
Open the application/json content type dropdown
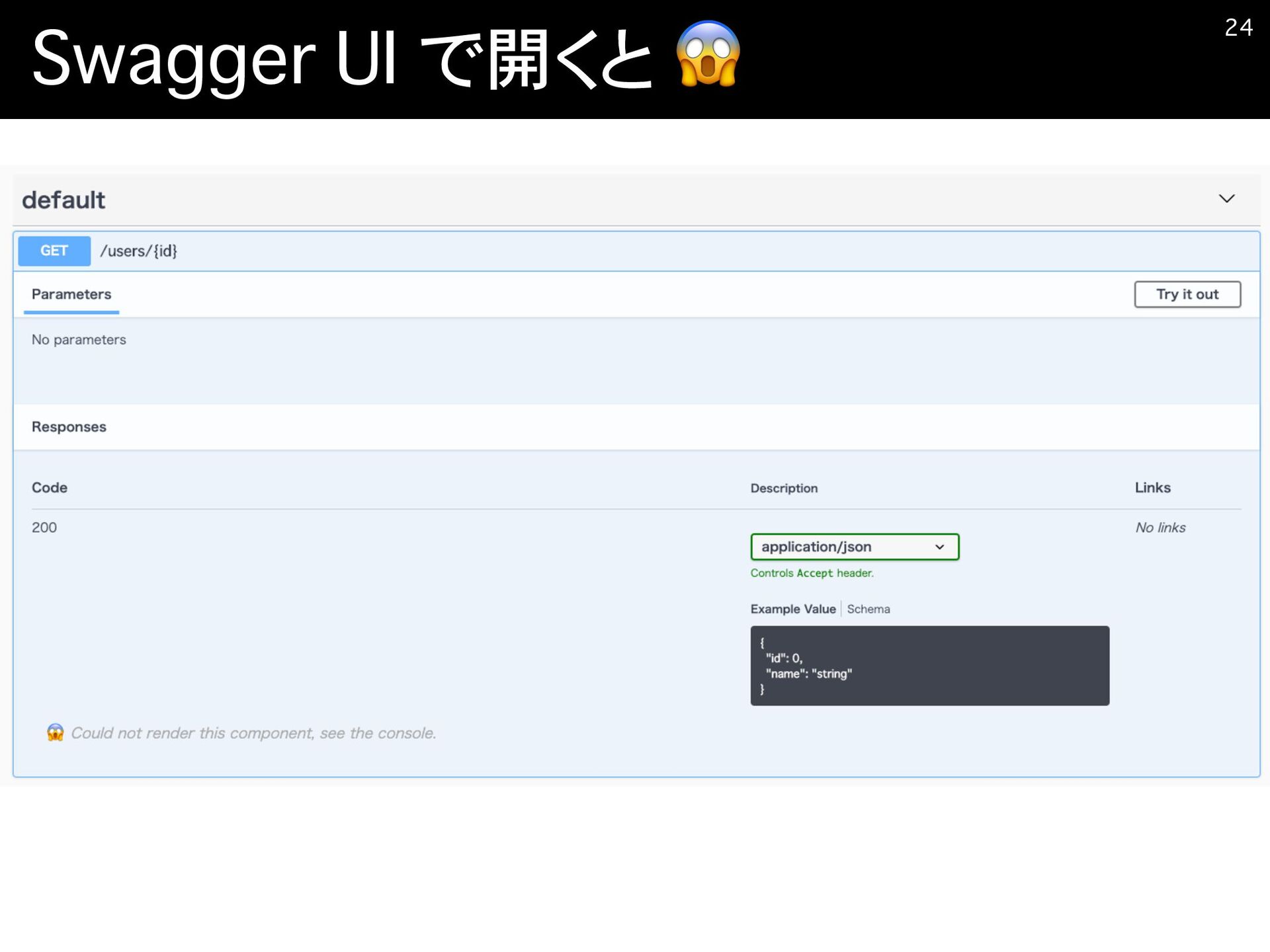855,547
